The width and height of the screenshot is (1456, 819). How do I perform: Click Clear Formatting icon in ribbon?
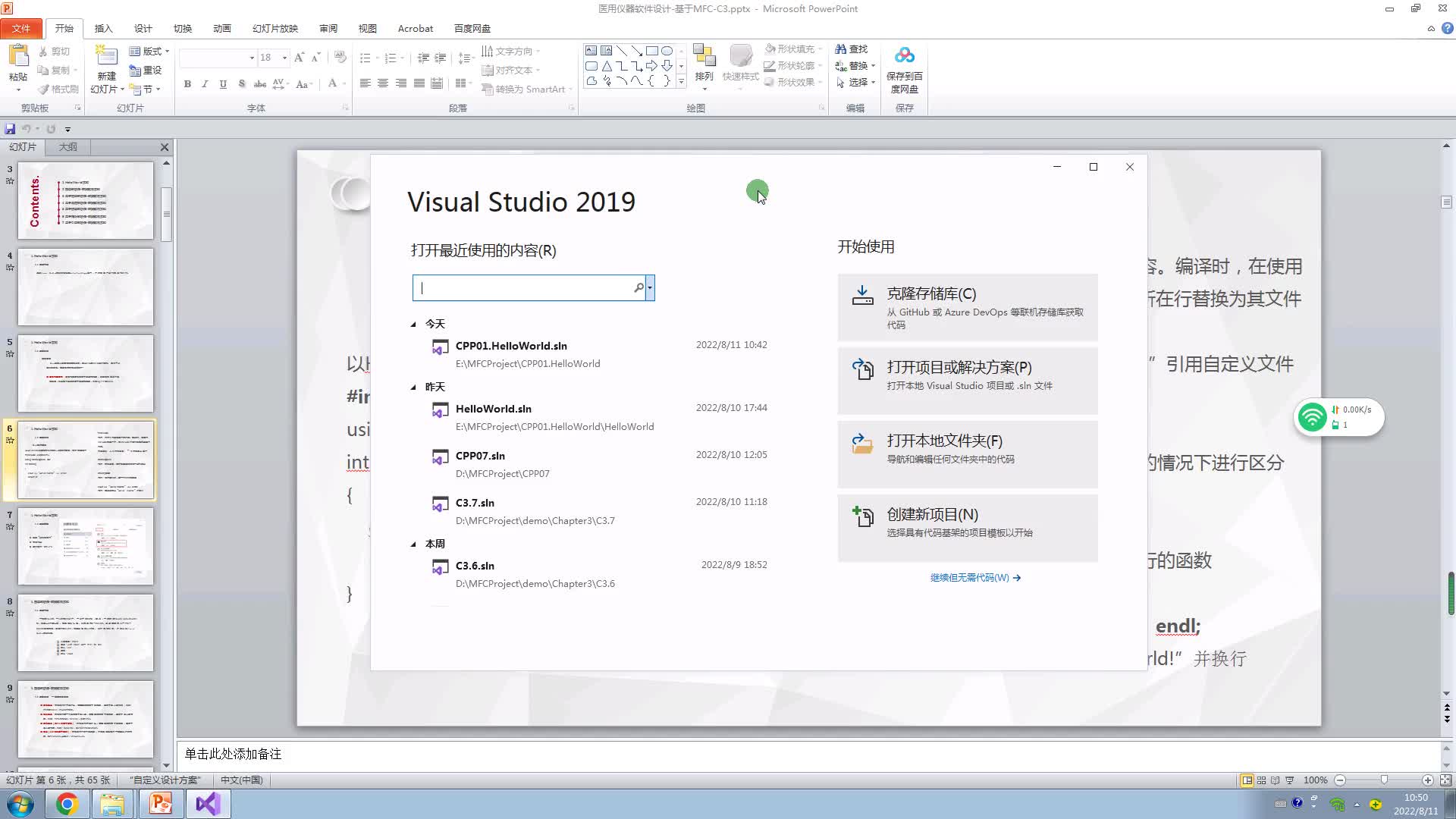pyautogui.click(x=340, y=58)
